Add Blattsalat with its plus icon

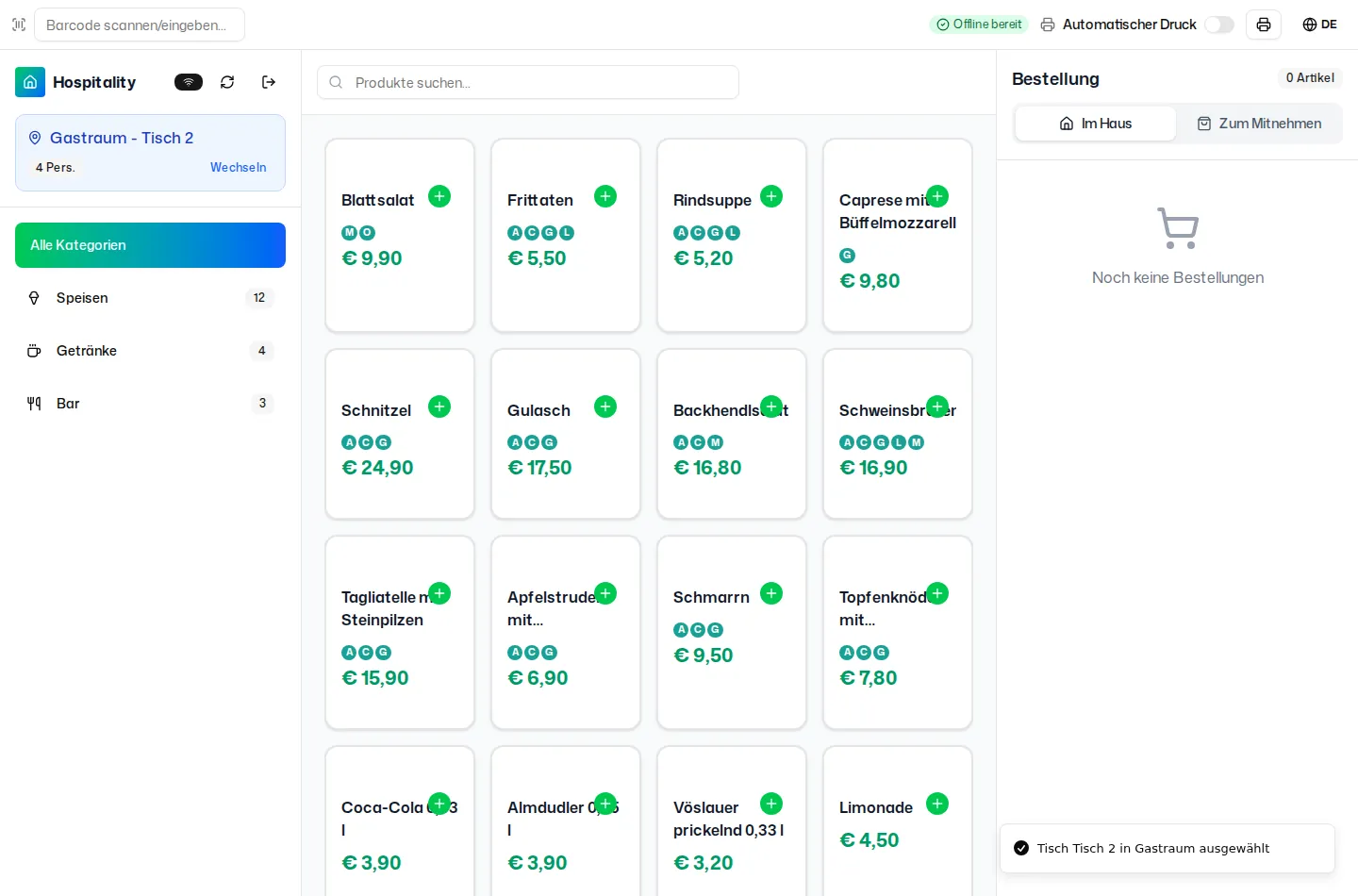(439, 196)
